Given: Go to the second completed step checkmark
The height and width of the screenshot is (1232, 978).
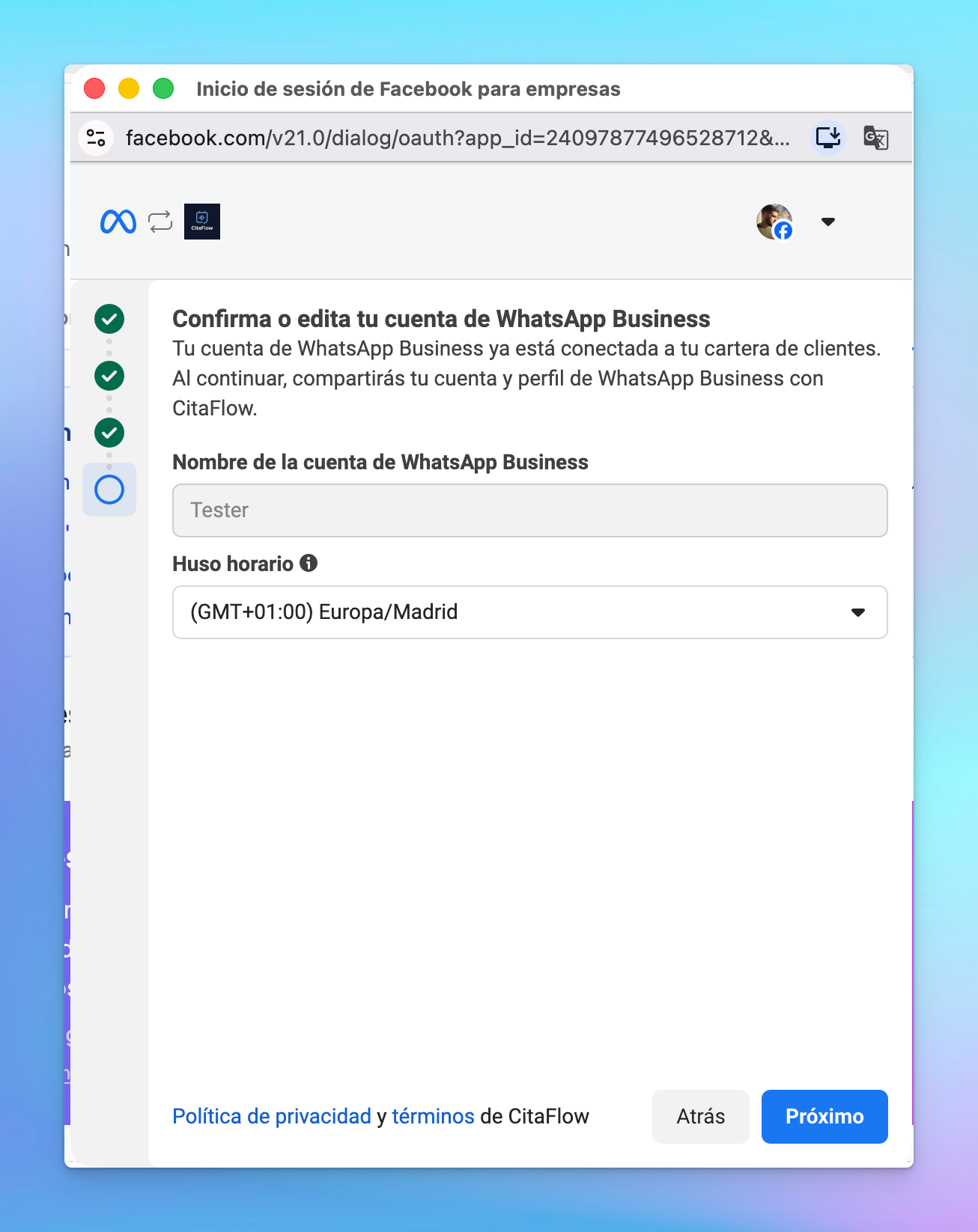Looking at the screenshot, I should (109, 376).
